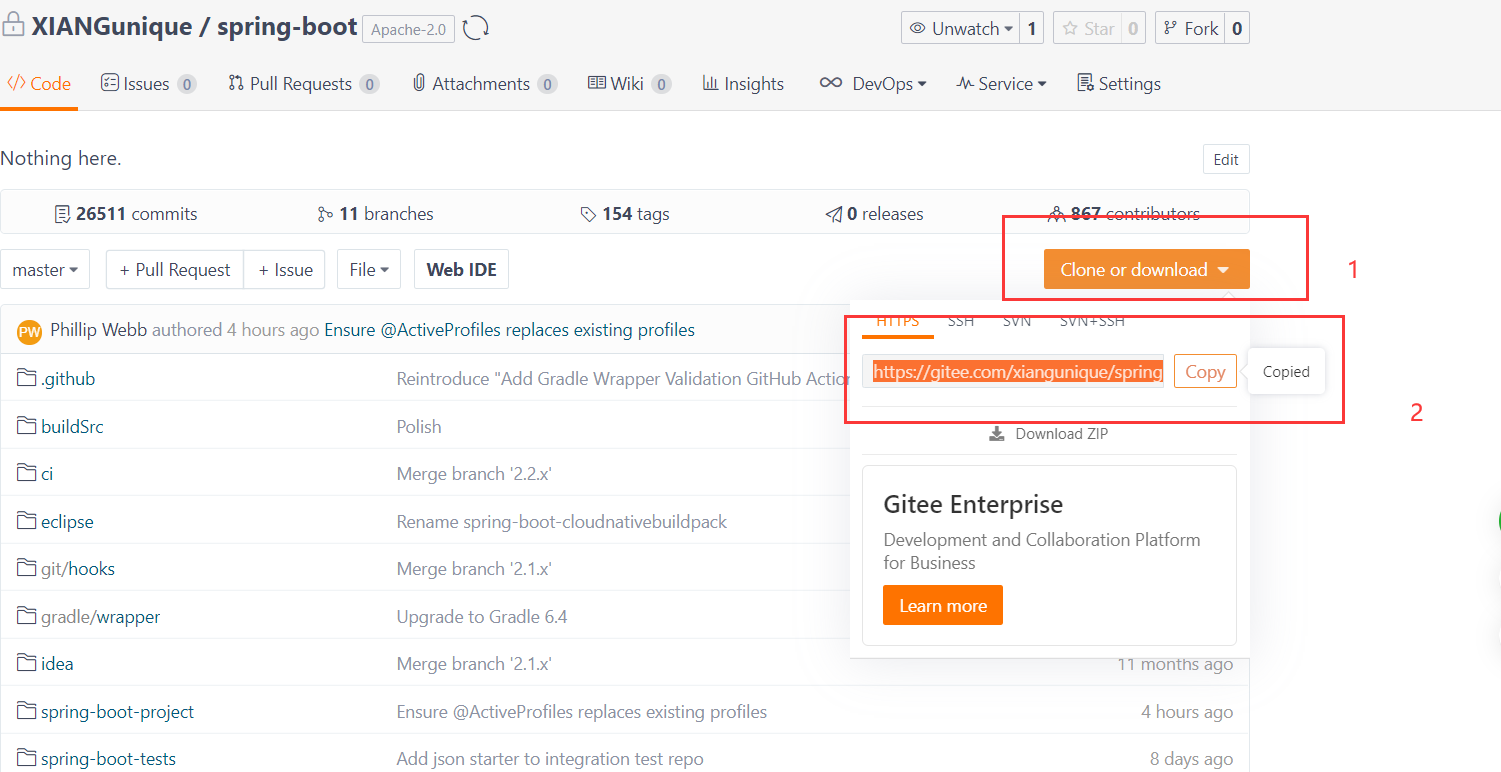The width and height of the screenshot is (1501, 772).
Task: Open the Add json starter commit message
Action: 550,759
